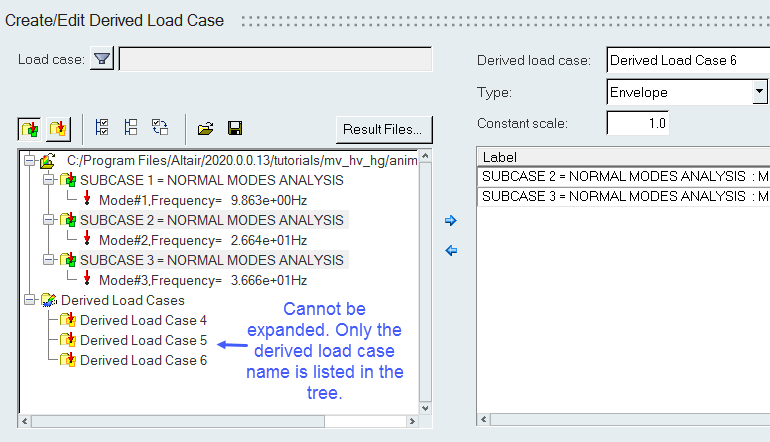Image resolution: width=770 pixels, height=442 pixels.
Task: Click Derived Load Case 6 folder icon
Action: click(68, 360)
